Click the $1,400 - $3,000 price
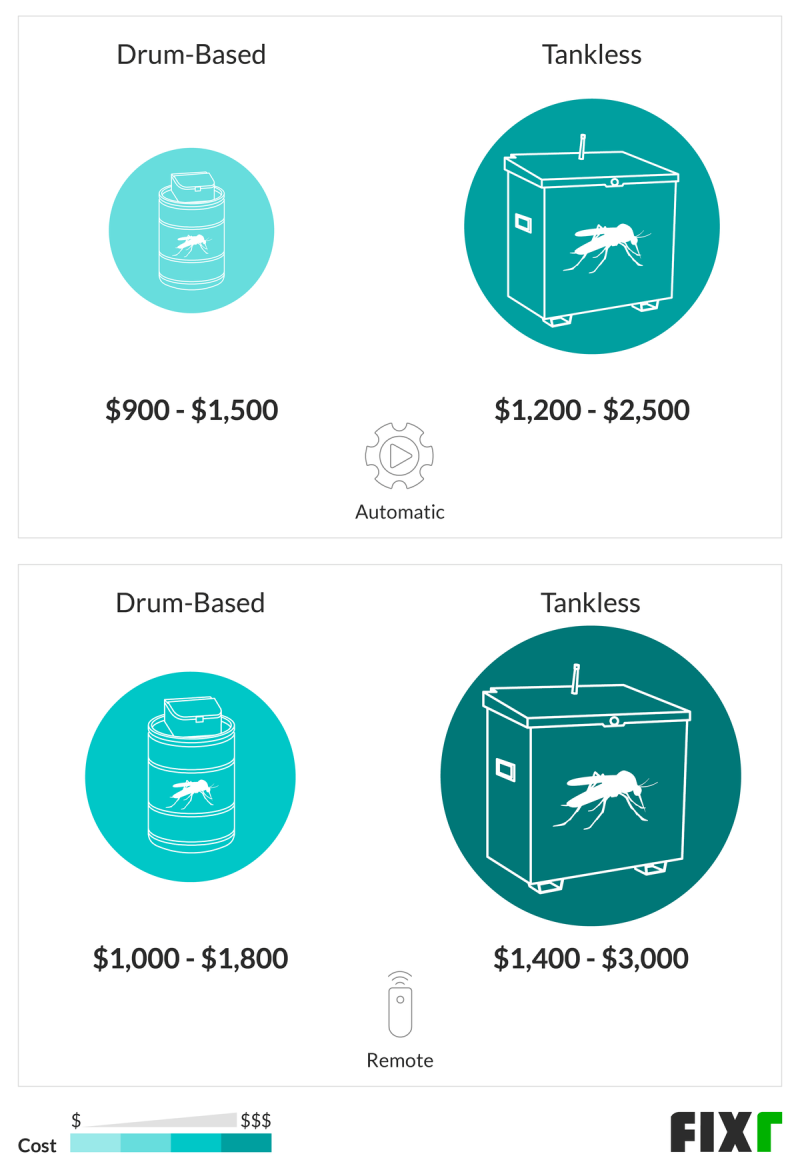 click(x=590, y=959)
